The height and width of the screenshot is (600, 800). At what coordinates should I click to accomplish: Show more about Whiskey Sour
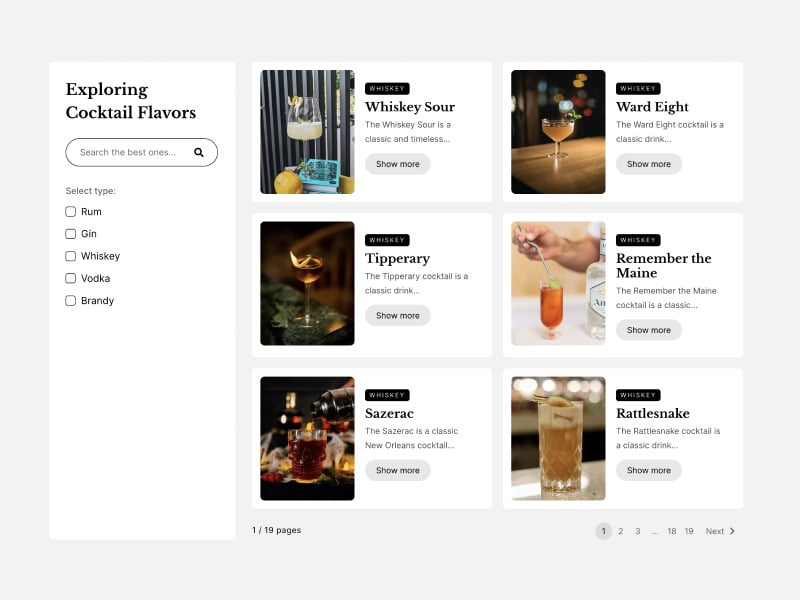pos(397,164)
